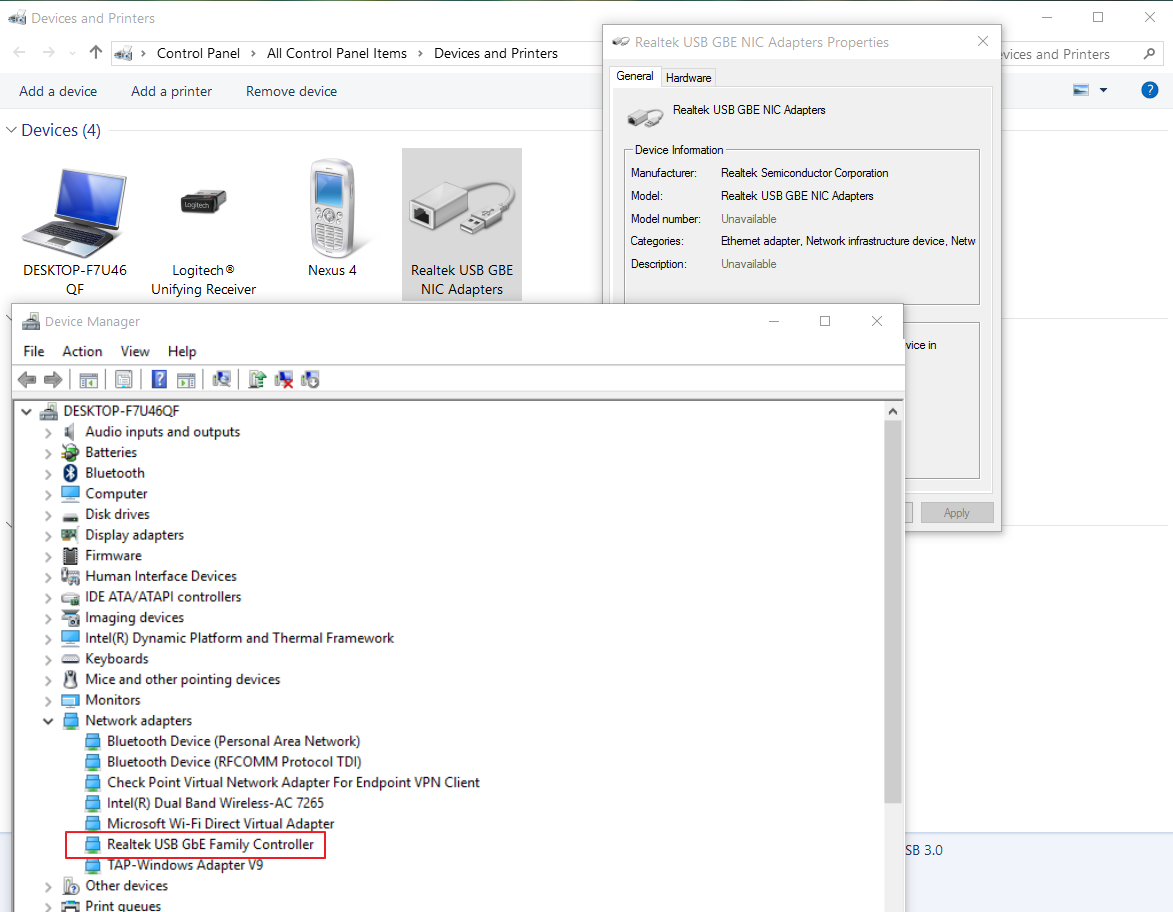The image size is (1173, 912).
Task: Select Microsoft Wi-Fi Direct Virtual Adapter
Action: 221,824
